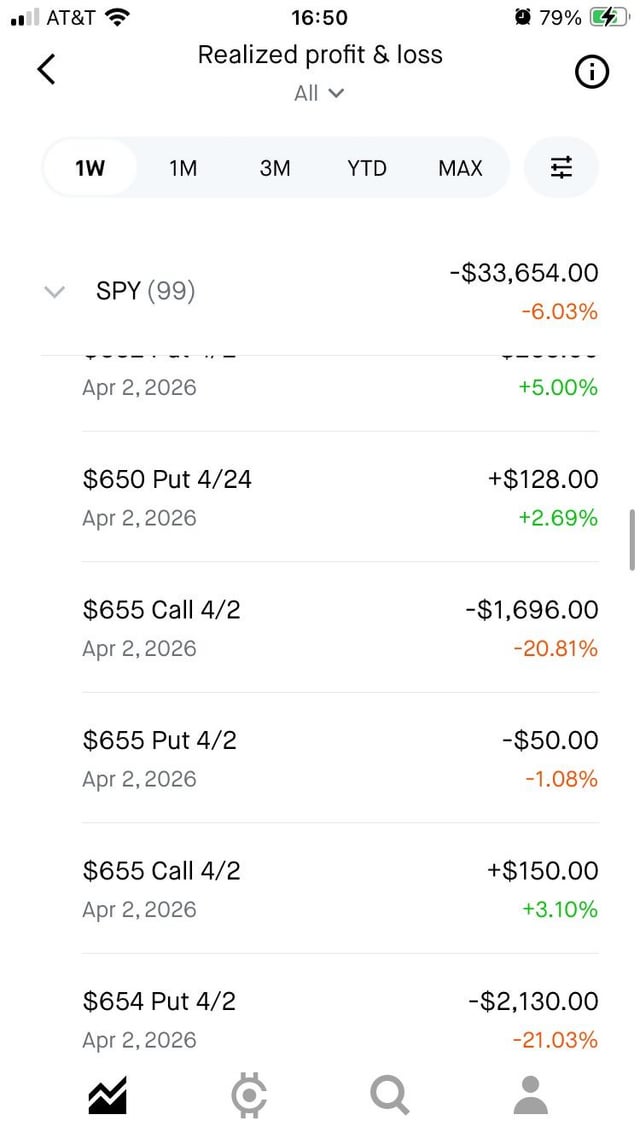Collapse the SPY (99) group chevron
Image resolution: width=640 pixels, height=1138 pixels.
pyautogui.click(x=55, y=292)
